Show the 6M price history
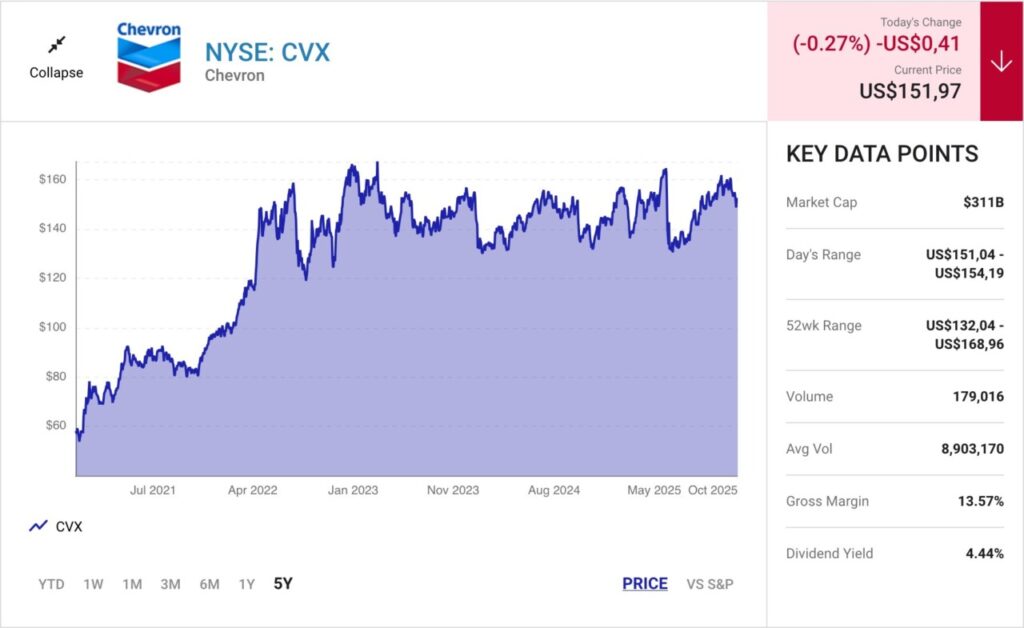The image size is (1024, 628). pos(209,584)
